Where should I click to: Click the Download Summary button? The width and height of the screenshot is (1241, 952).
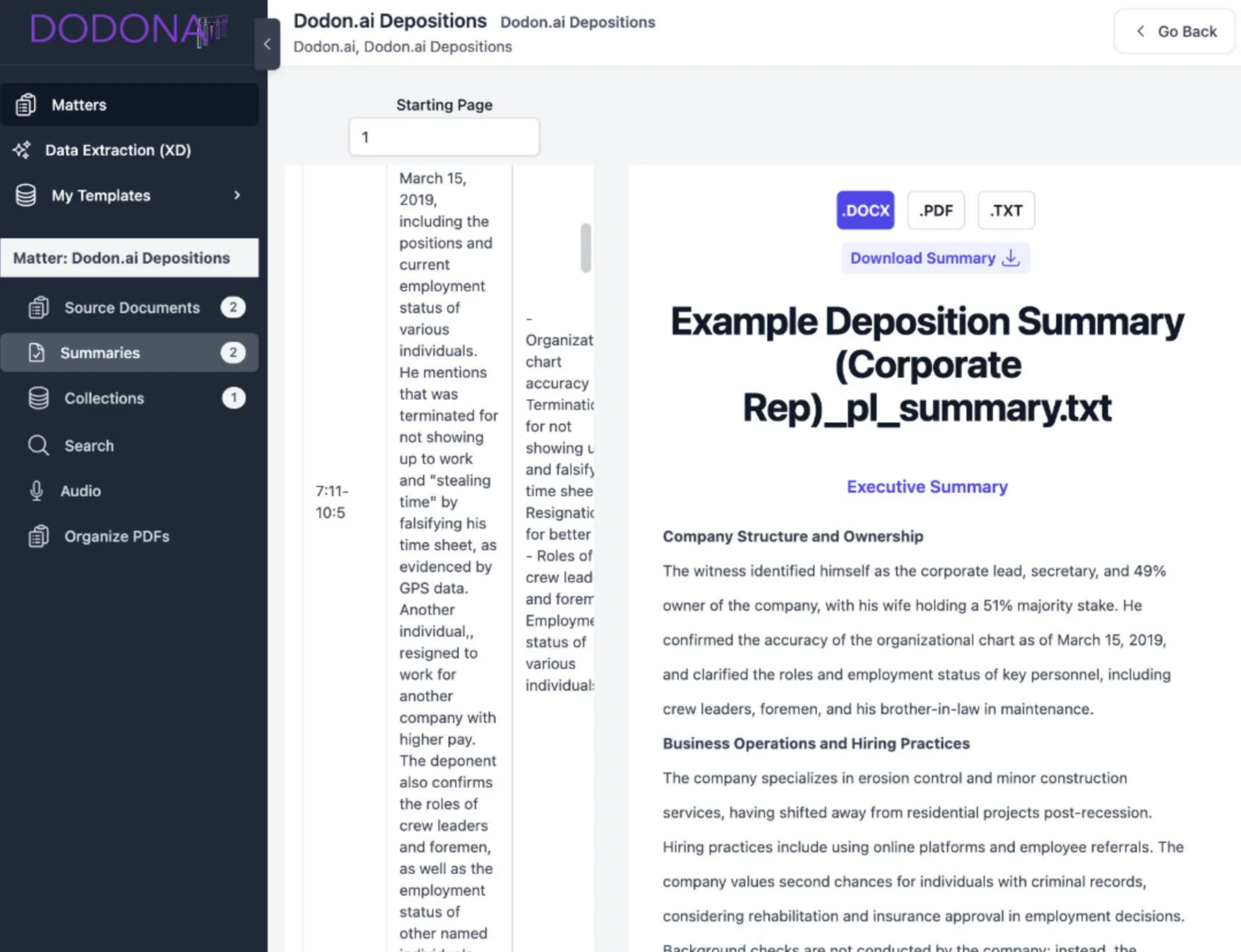[x=935, y=258]
